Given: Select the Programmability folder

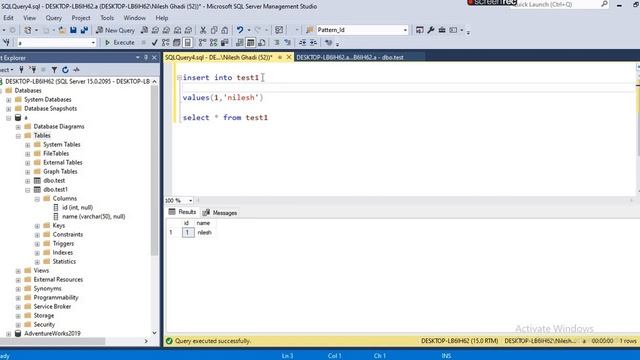Looking at the screenshot, I should point(56,298).
